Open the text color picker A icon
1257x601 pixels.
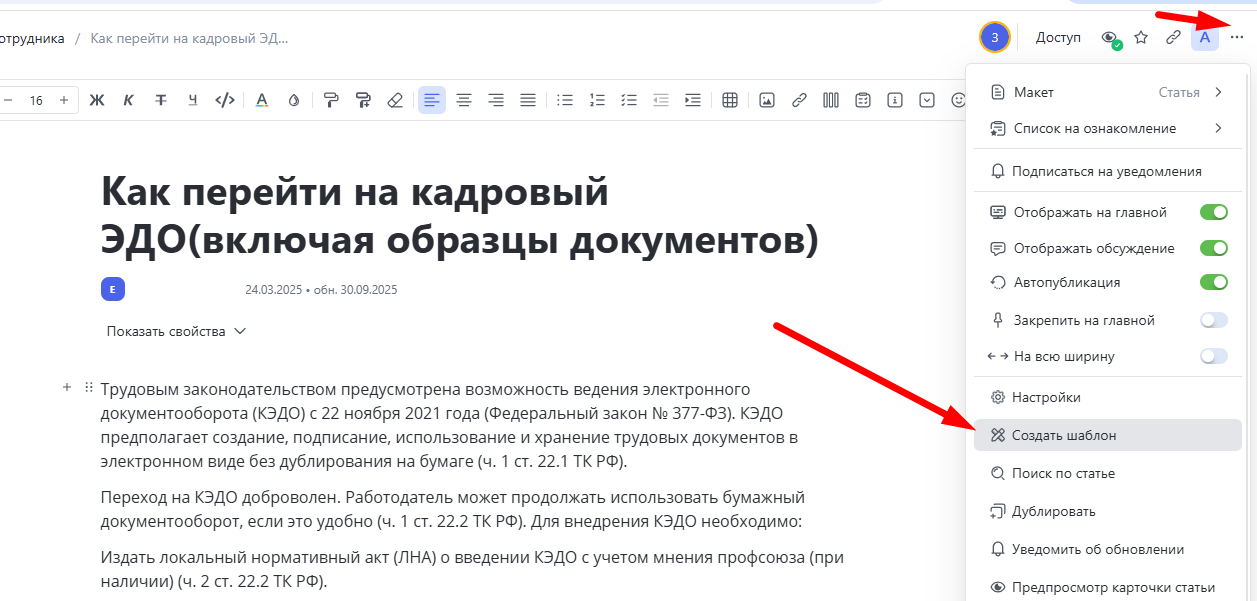tap(261, 99)
